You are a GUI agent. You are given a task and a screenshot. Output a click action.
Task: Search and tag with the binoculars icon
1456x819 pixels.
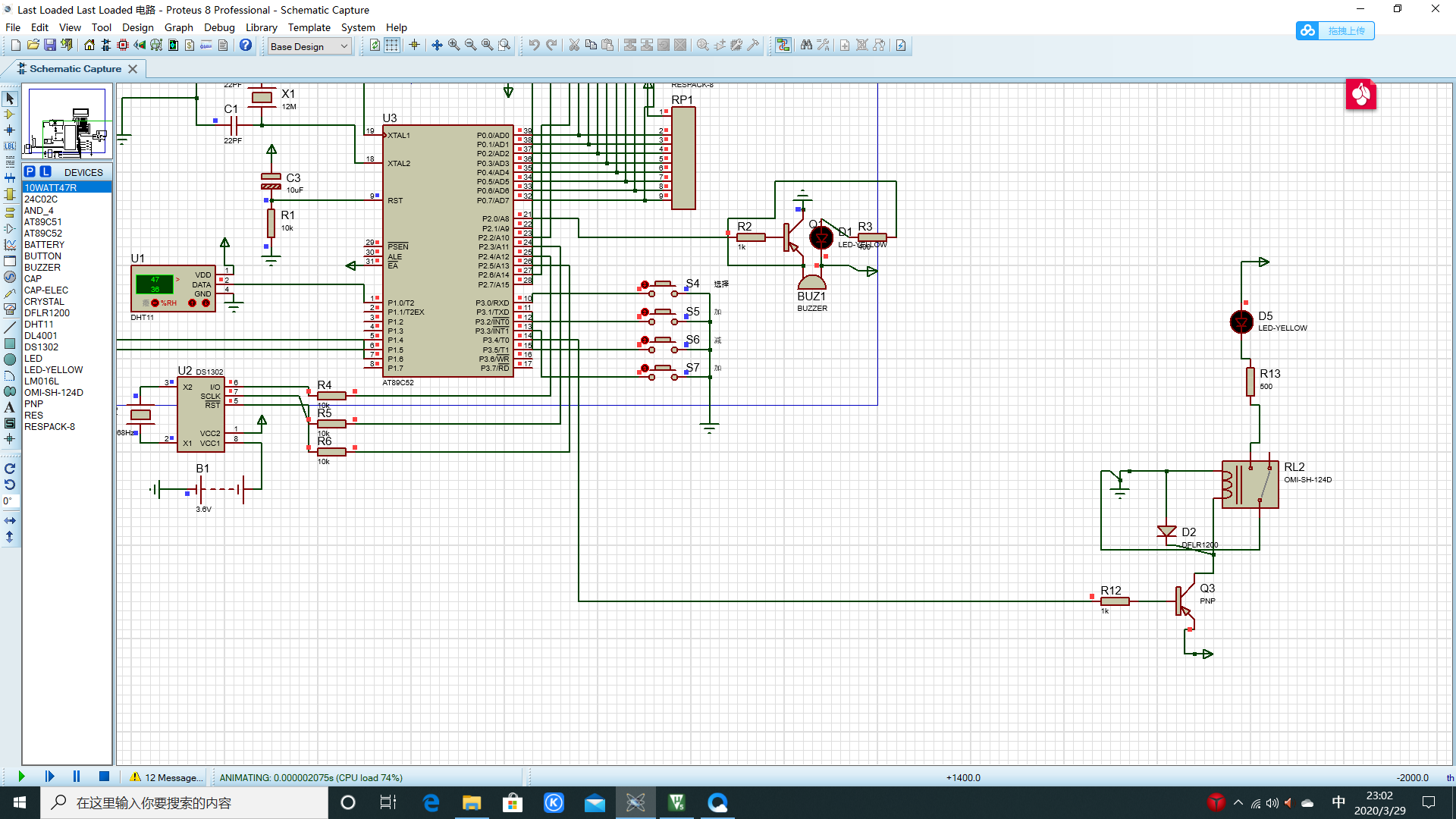click(x=806, y=45)
